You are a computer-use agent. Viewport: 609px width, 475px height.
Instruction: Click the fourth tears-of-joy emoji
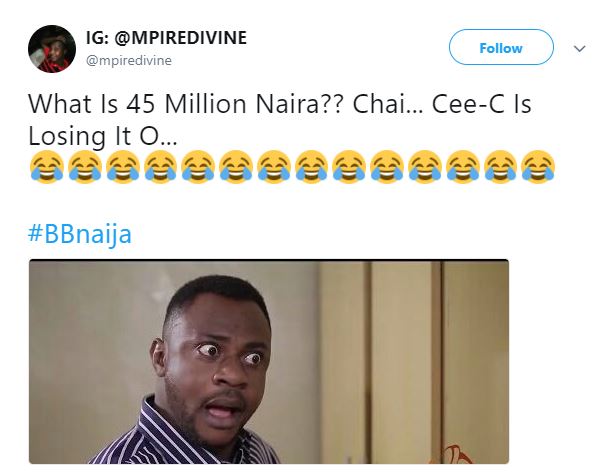(x=160, y=167)
